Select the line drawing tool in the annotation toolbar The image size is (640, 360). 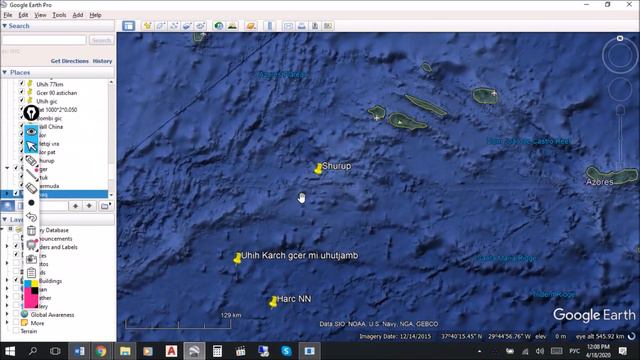click(31, 174)
